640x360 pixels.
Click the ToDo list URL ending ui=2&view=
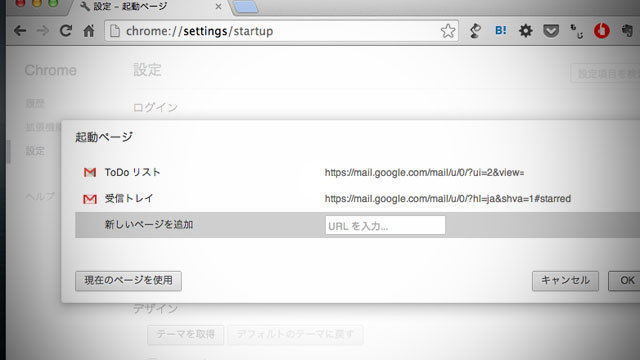[x=424, y=173]
